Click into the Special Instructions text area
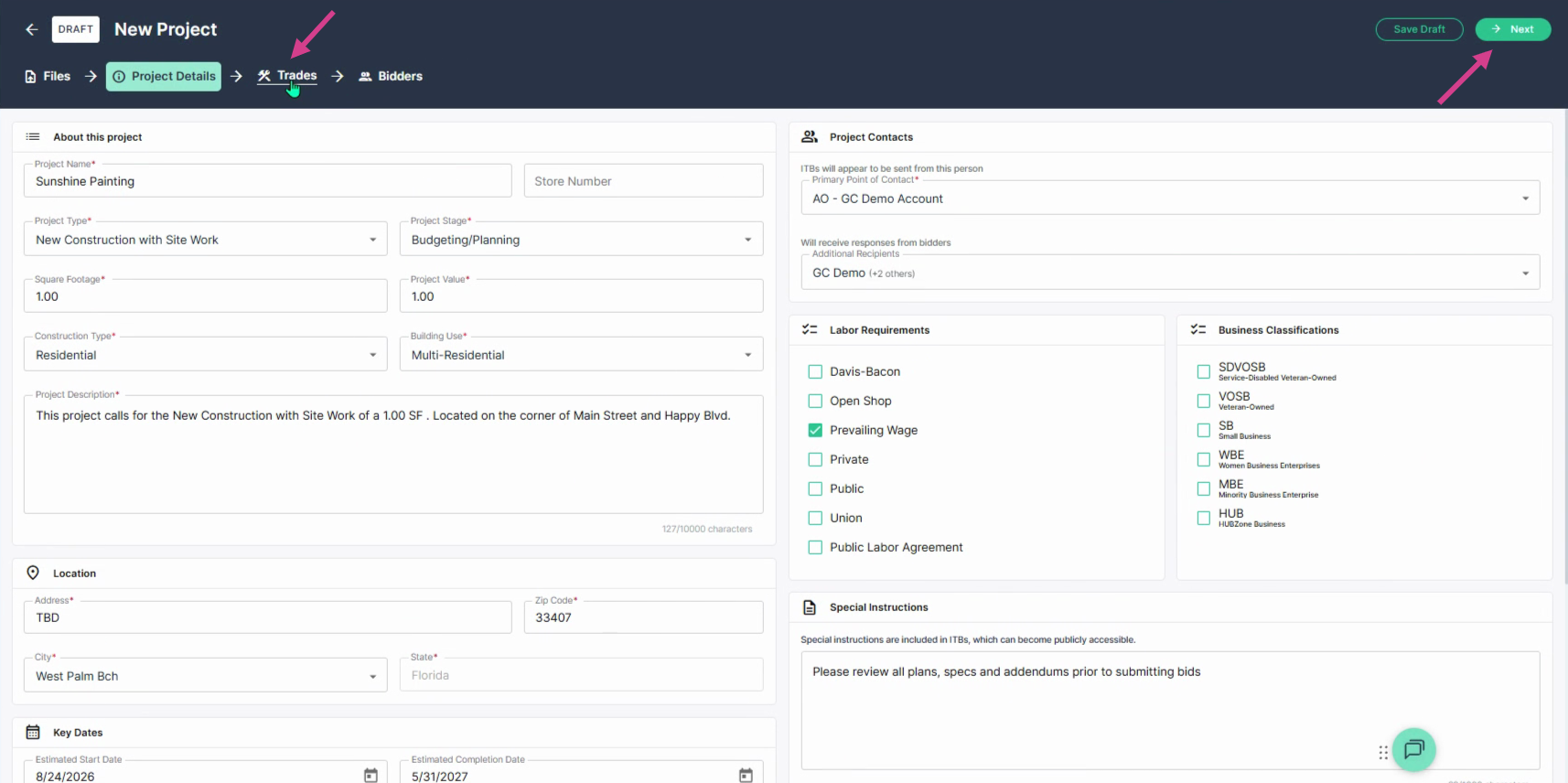The height and width of the screenshot is (783, 1568). (1170, 711)
